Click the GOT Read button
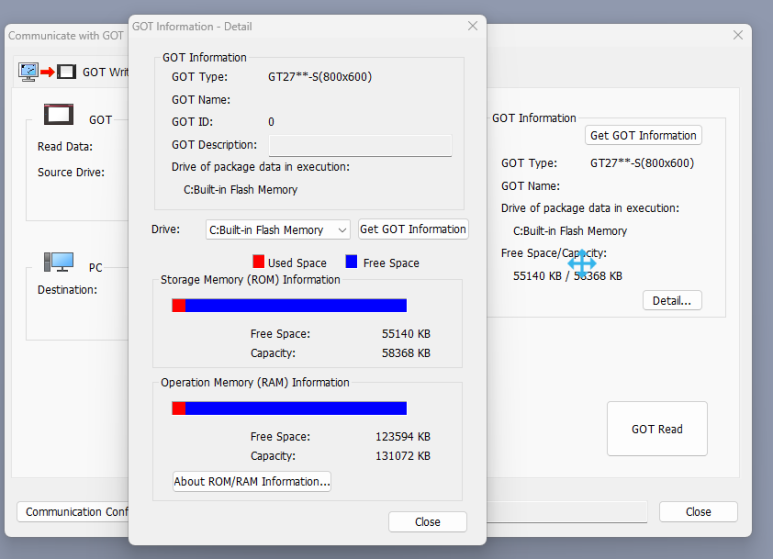The image size is (773, 559). coord(657,429)
